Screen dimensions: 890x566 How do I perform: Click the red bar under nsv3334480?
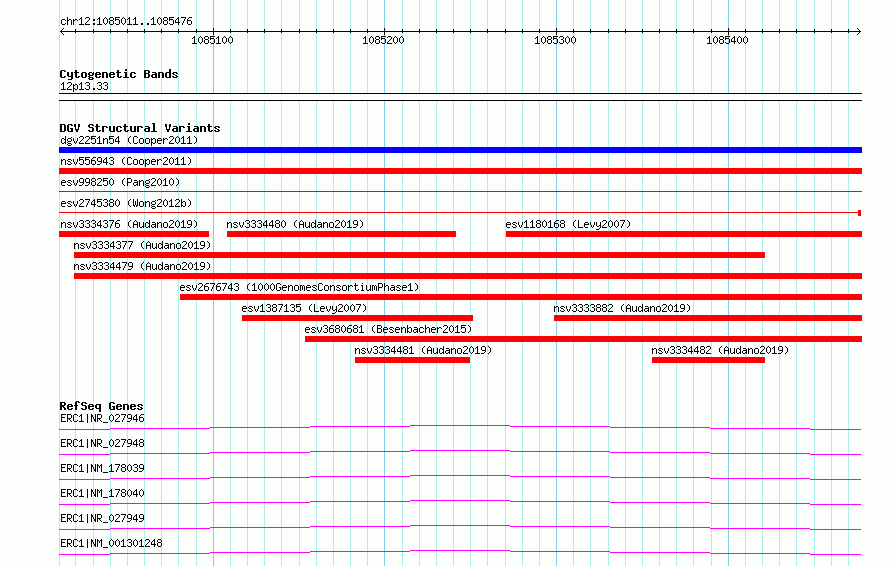(x=341, y=234)
